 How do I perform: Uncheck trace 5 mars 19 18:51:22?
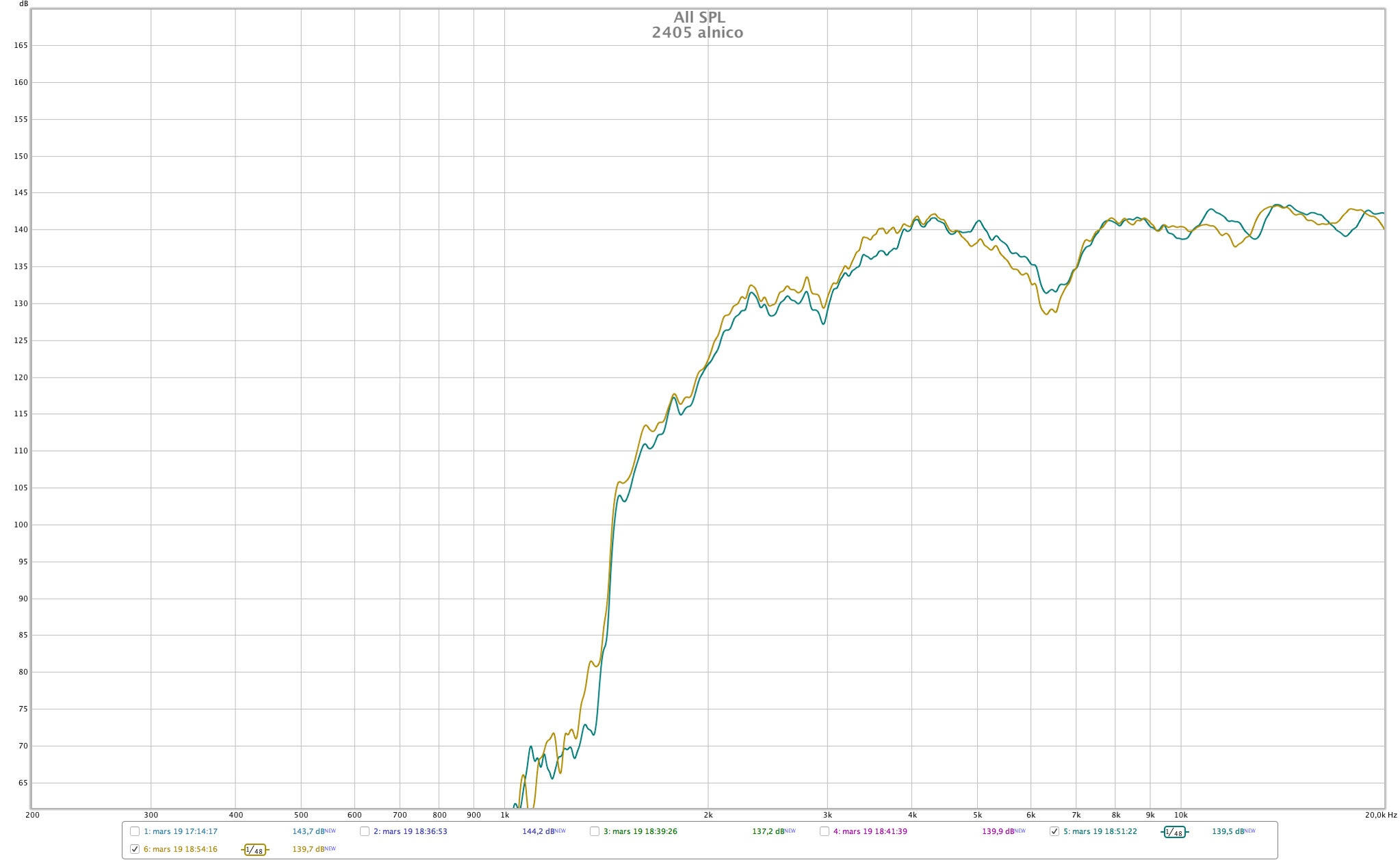1054,831
